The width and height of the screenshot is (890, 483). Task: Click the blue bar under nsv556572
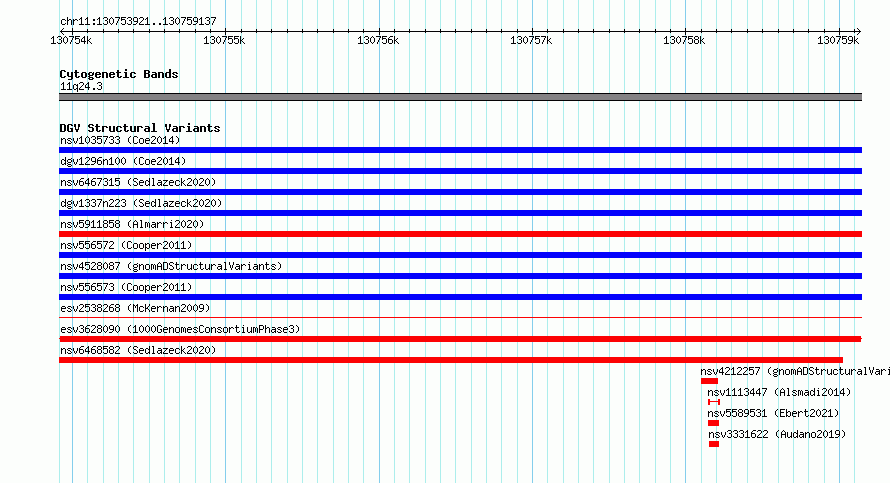(460, 255)
